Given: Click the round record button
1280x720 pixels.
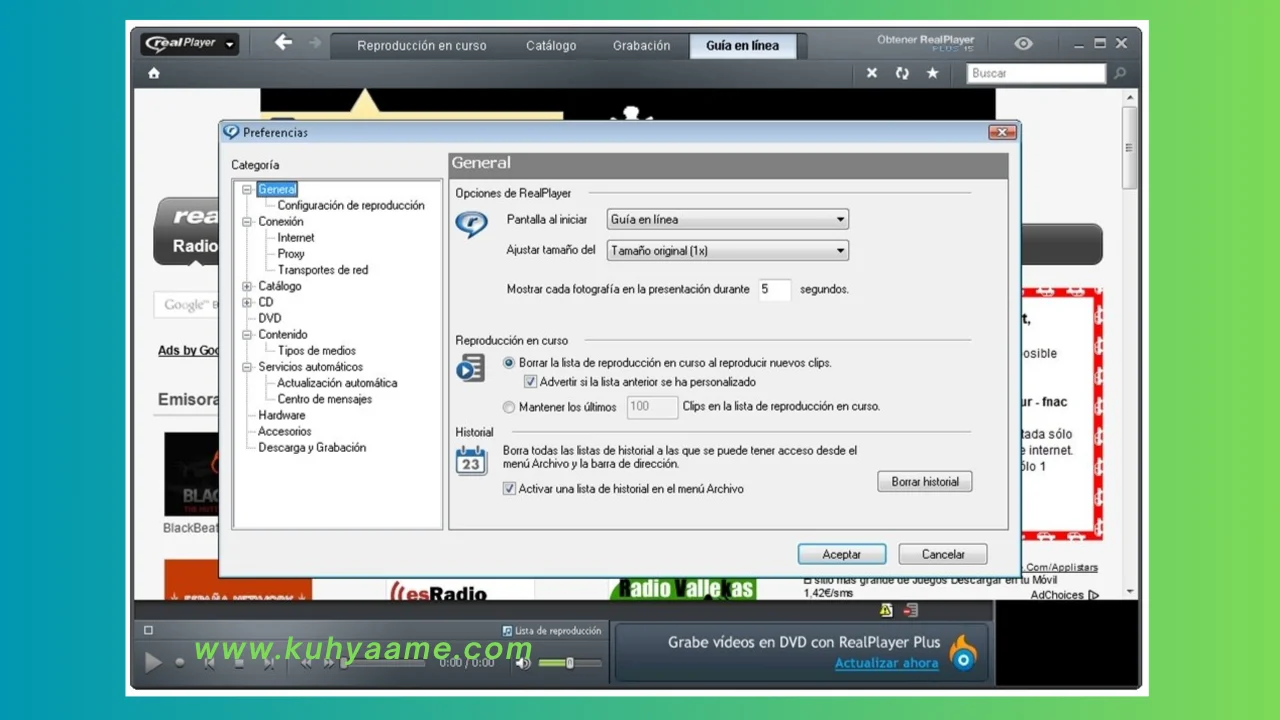Looking at the screenshot, I should pyautogui.click(x=180, y=662).
